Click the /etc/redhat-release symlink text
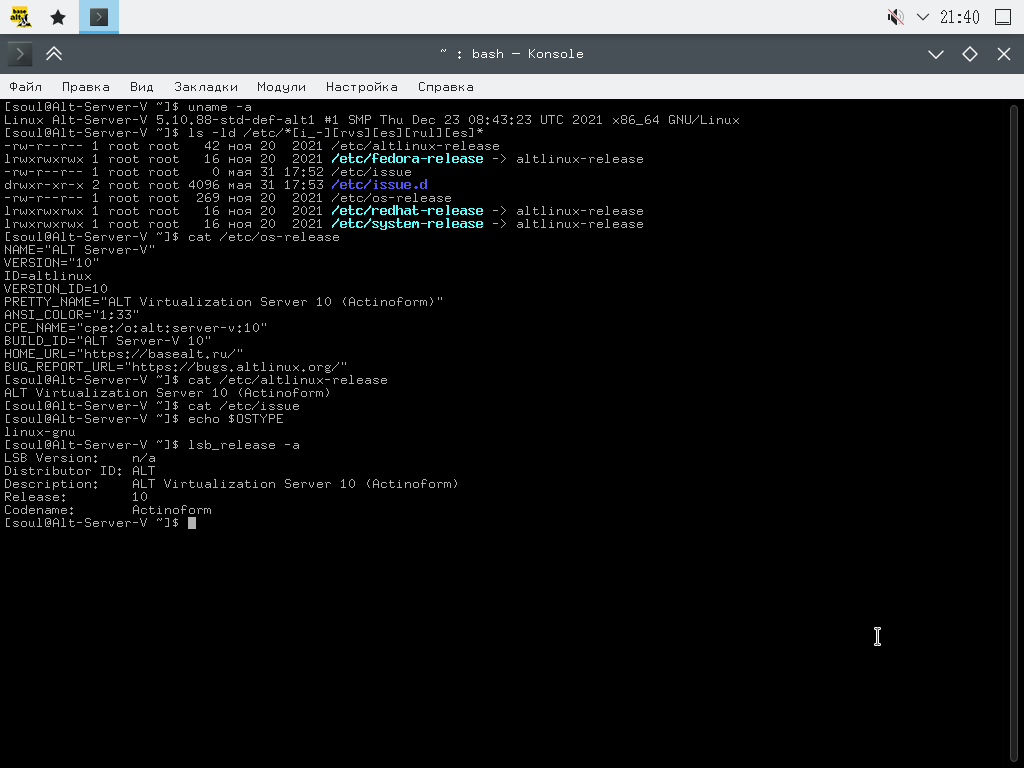 408,211
